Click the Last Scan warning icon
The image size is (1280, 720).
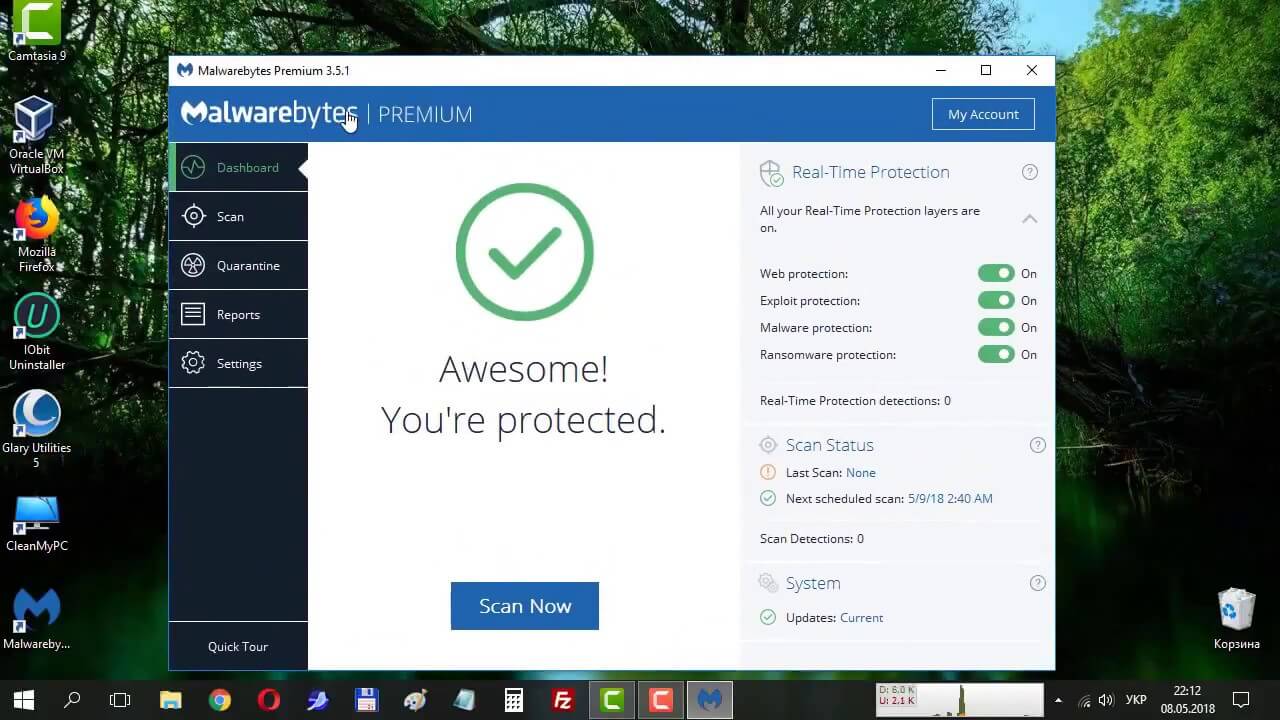768,472
